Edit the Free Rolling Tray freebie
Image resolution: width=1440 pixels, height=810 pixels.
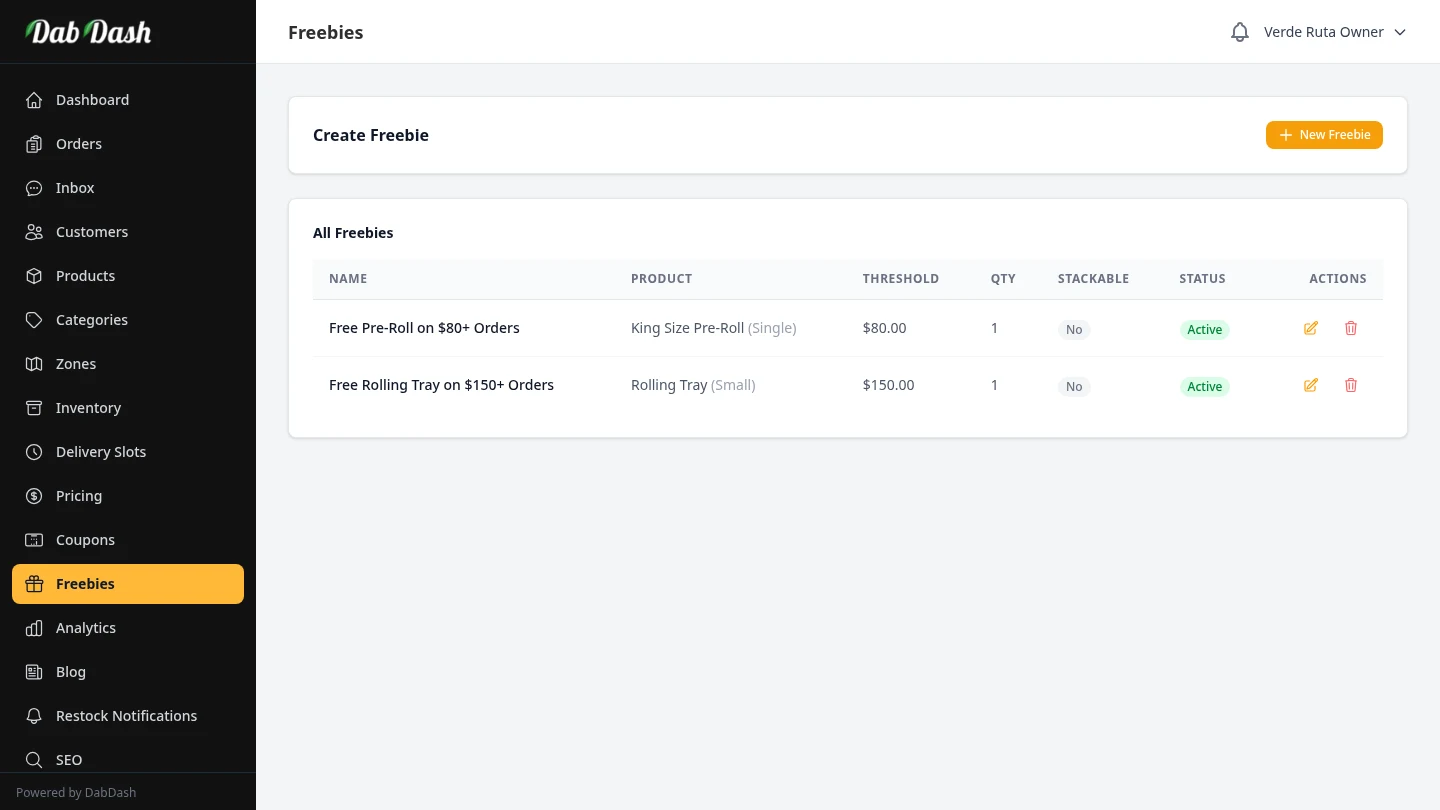pyautogui.click(x=1310, y=385)
